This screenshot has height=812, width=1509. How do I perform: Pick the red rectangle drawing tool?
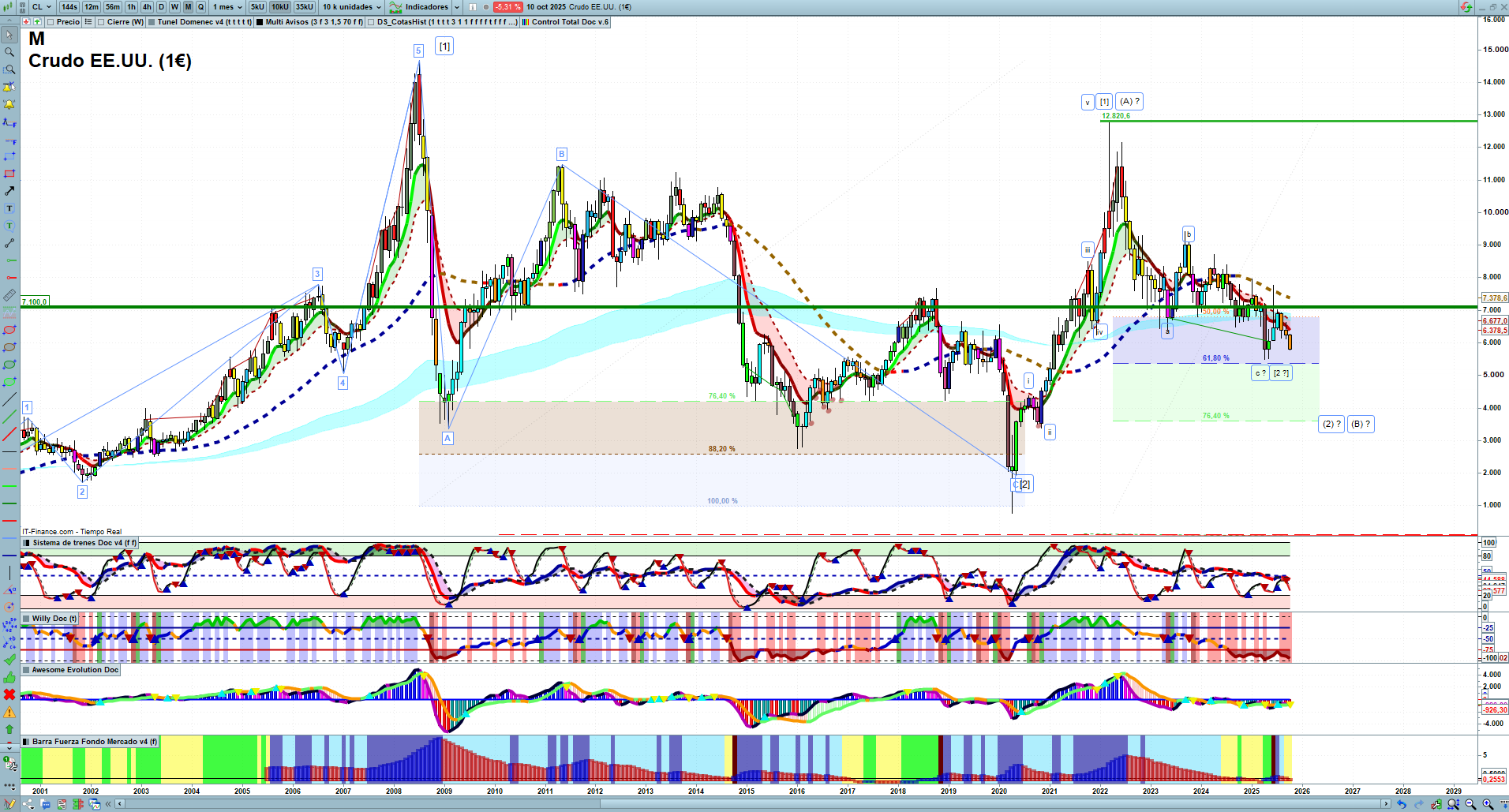9,174
